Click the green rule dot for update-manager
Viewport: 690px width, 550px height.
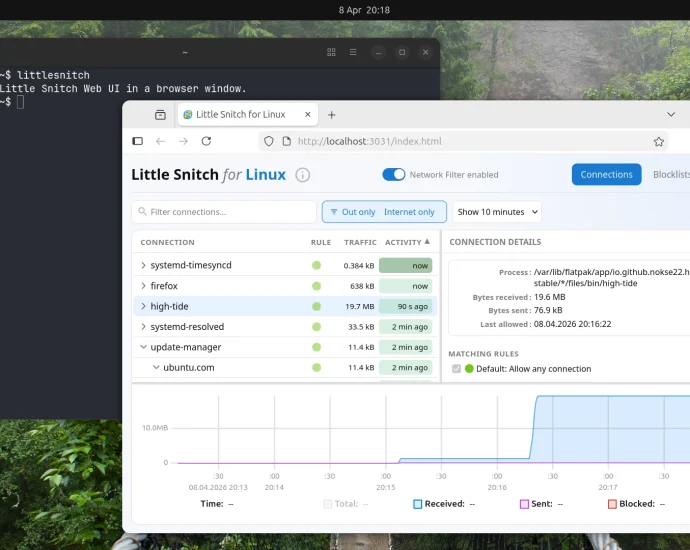coord(316,347)
